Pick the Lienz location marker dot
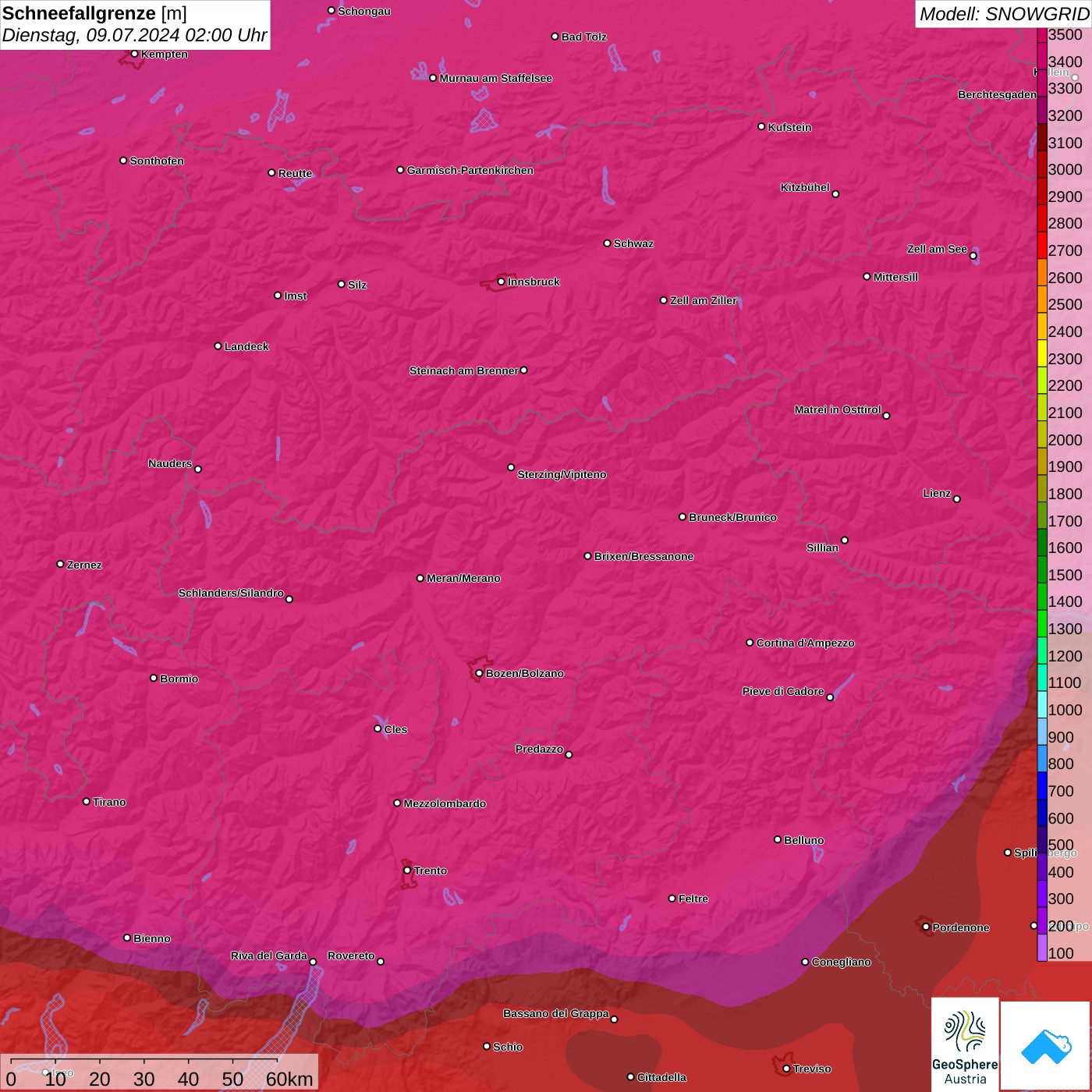1092x1092 pixels. tap(957, 498)
